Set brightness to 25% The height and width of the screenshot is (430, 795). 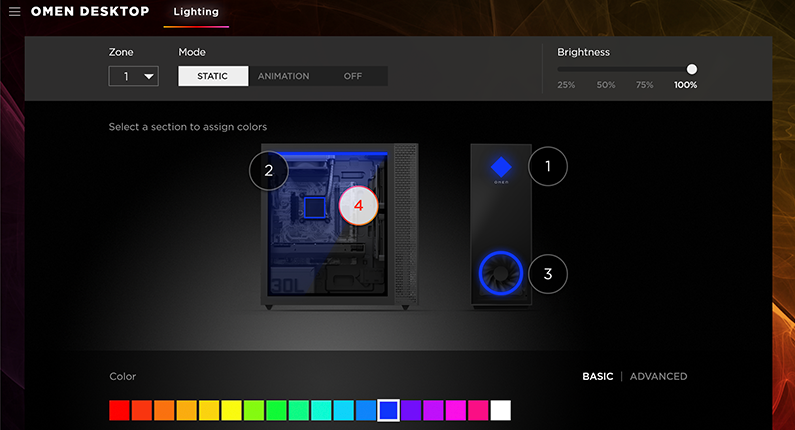coord(566,85)
